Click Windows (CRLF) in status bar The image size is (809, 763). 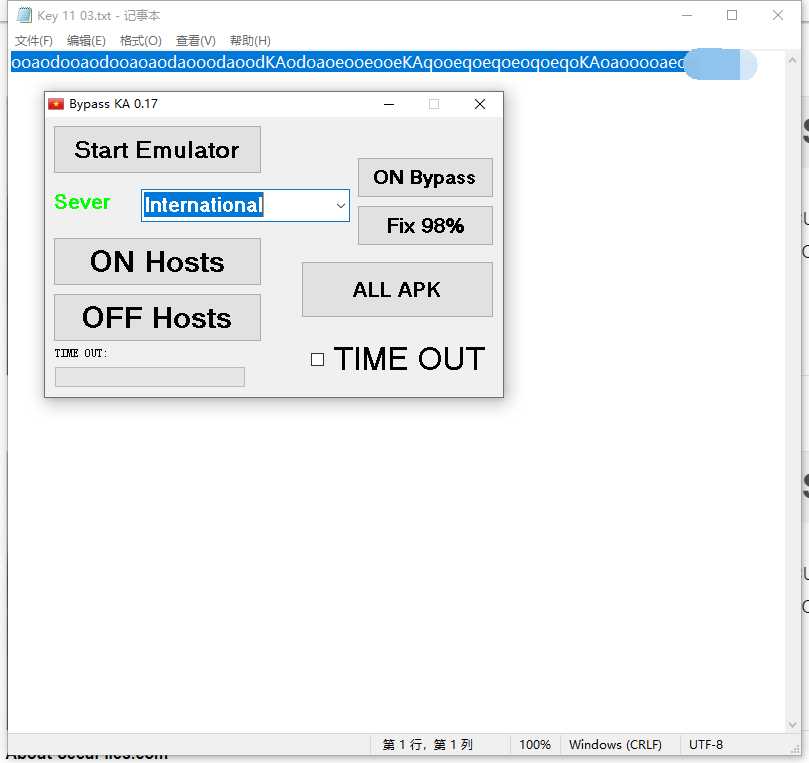tap(615, 744)
